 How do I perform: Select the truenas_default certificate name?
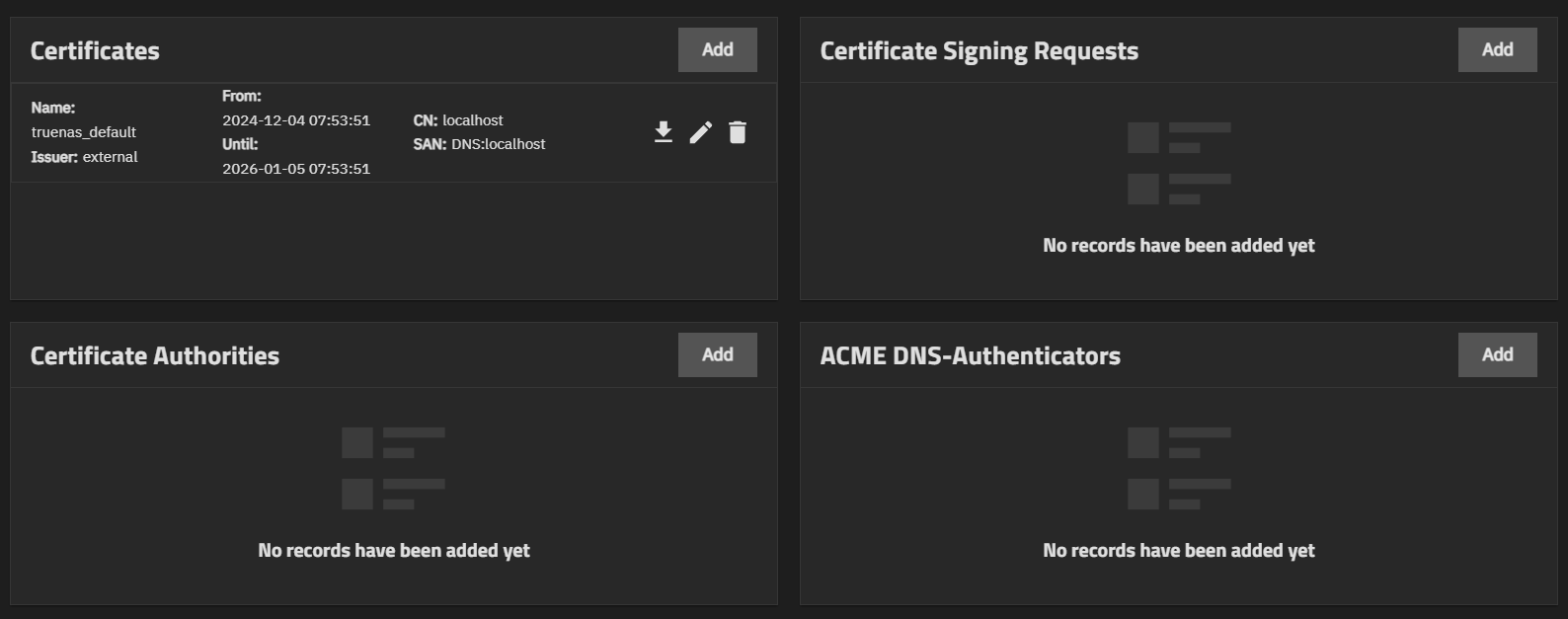84,132
